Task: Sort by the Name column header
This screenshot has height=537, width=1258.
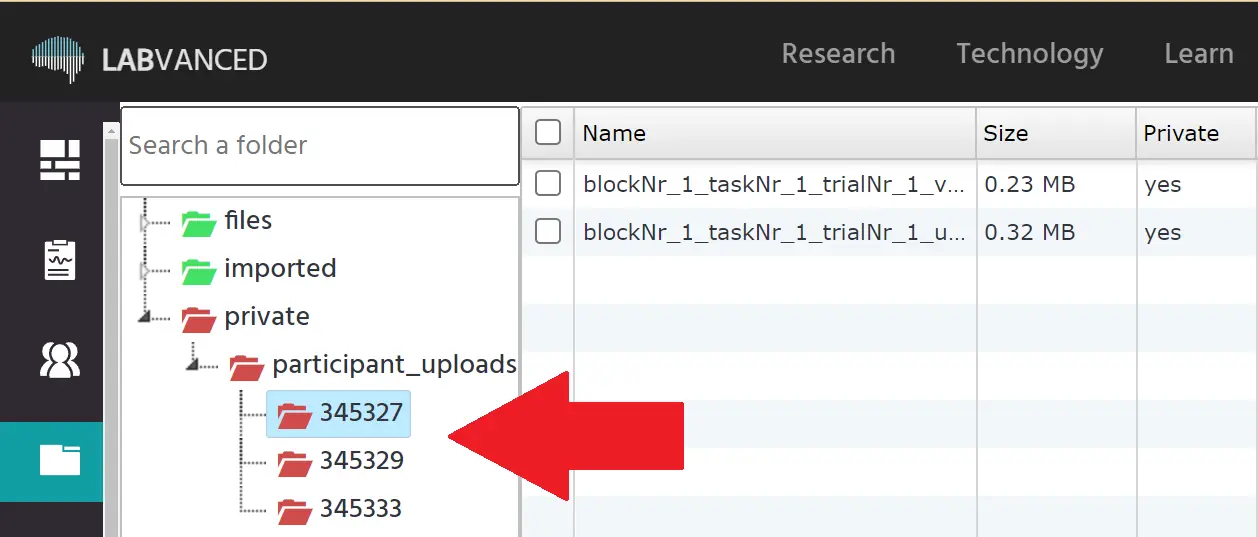Action: coord(775,133)
